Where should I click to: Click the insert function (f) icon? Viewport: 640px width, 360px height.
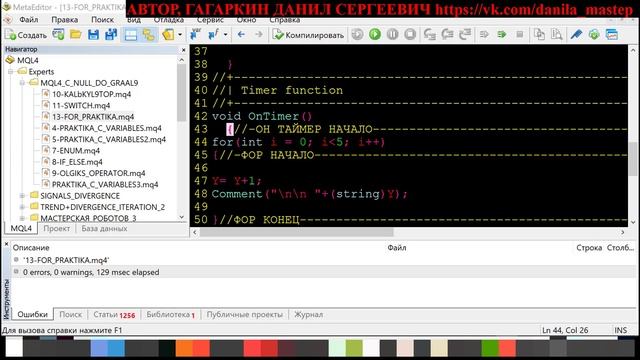(x=213, y=35)
